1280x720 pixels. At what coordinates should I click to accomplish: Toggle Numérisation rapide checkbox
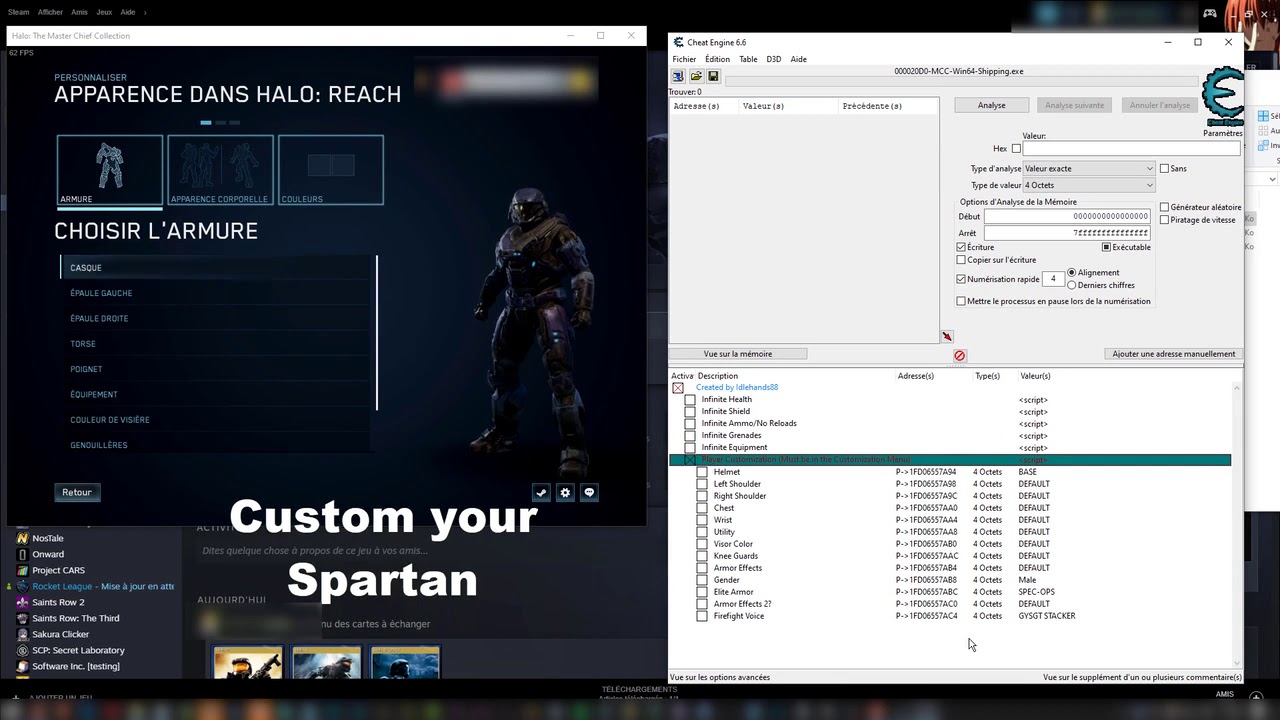click(x=961, y=279)
